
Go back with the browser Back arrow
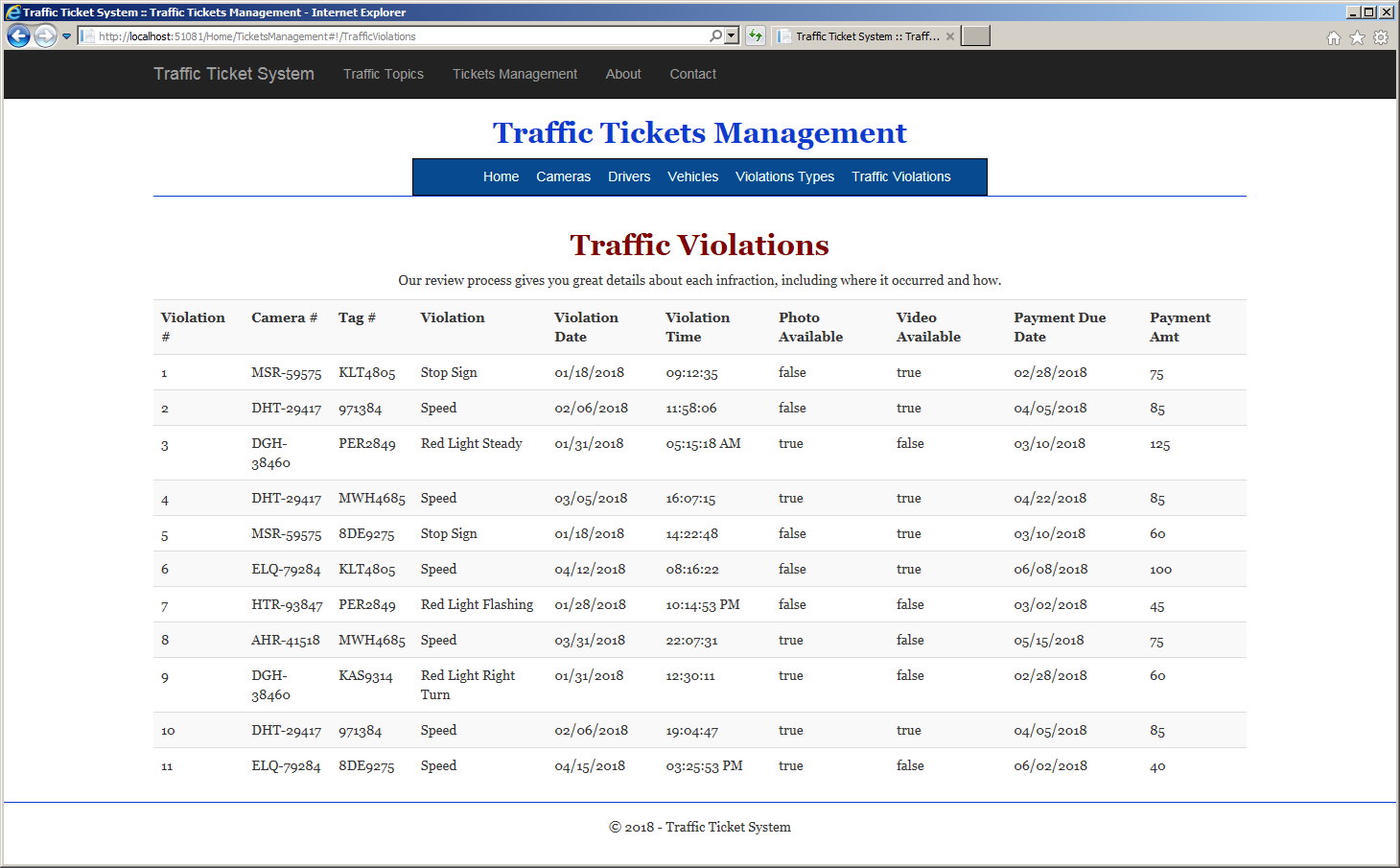pos(18,35)
